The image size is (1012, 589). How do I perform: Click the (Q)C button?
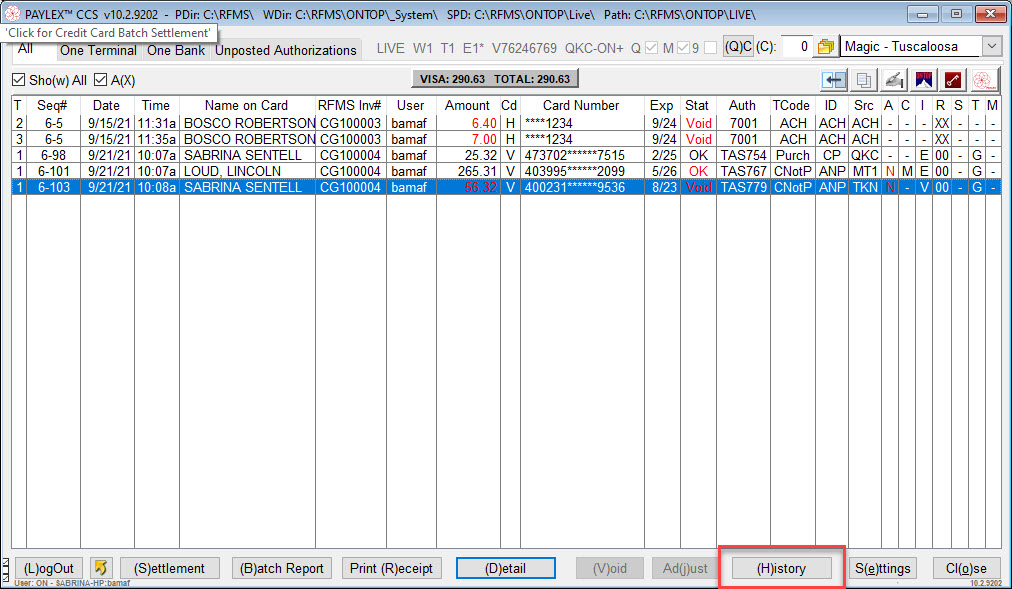(738, 46)
